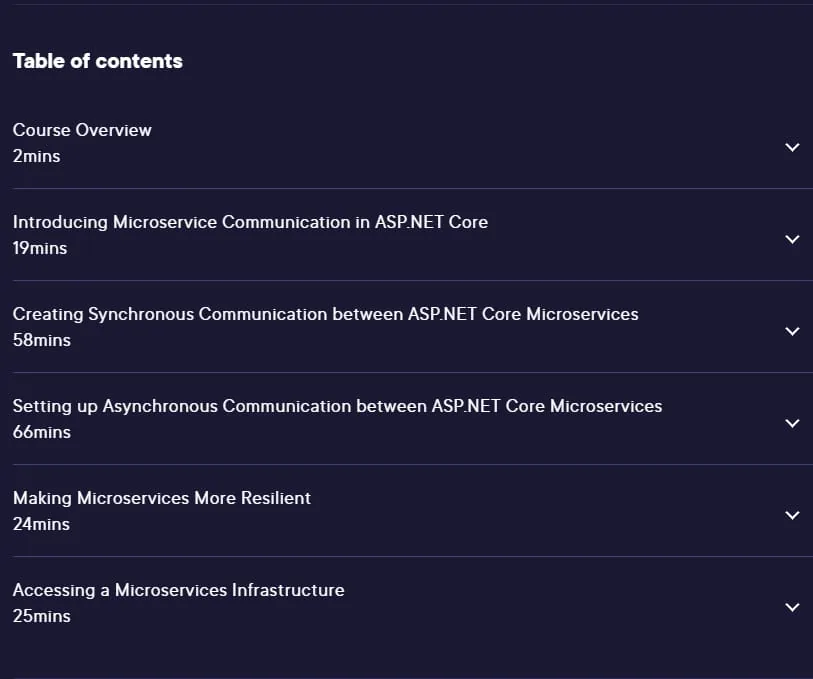Open Creating Synchronous Communication between ASP.NET Core Microservices

coord(326,314)
